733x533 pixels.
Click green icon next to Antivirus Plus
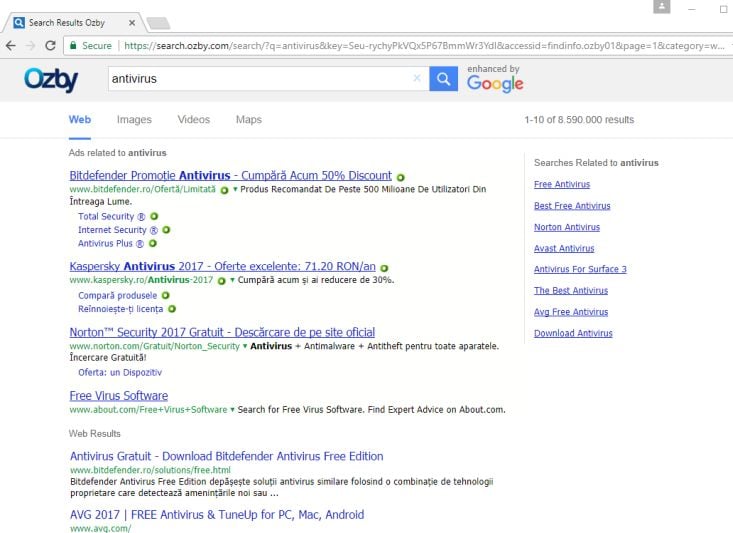[x=152, y=243]
